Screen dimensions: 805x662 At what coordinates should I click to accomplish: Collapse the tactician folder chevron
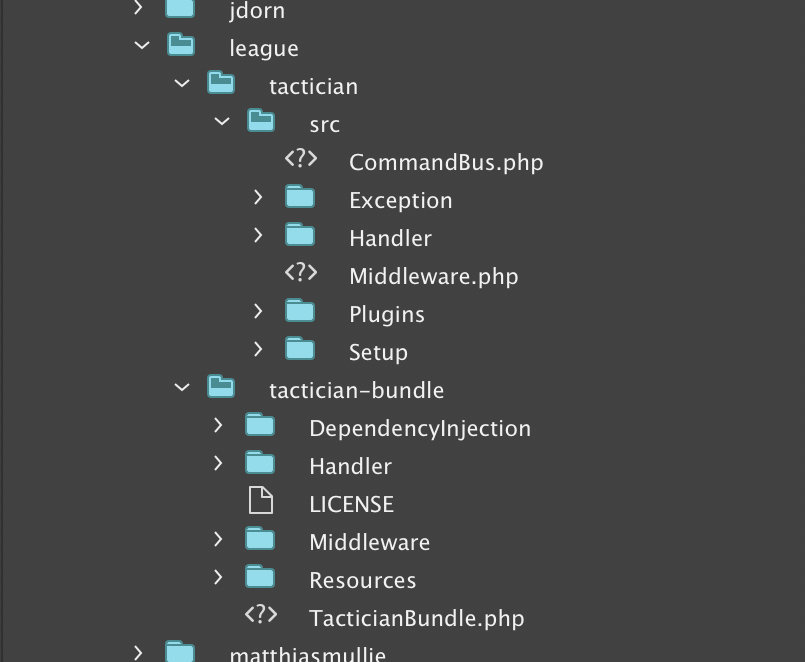click(x=181, y=84)
